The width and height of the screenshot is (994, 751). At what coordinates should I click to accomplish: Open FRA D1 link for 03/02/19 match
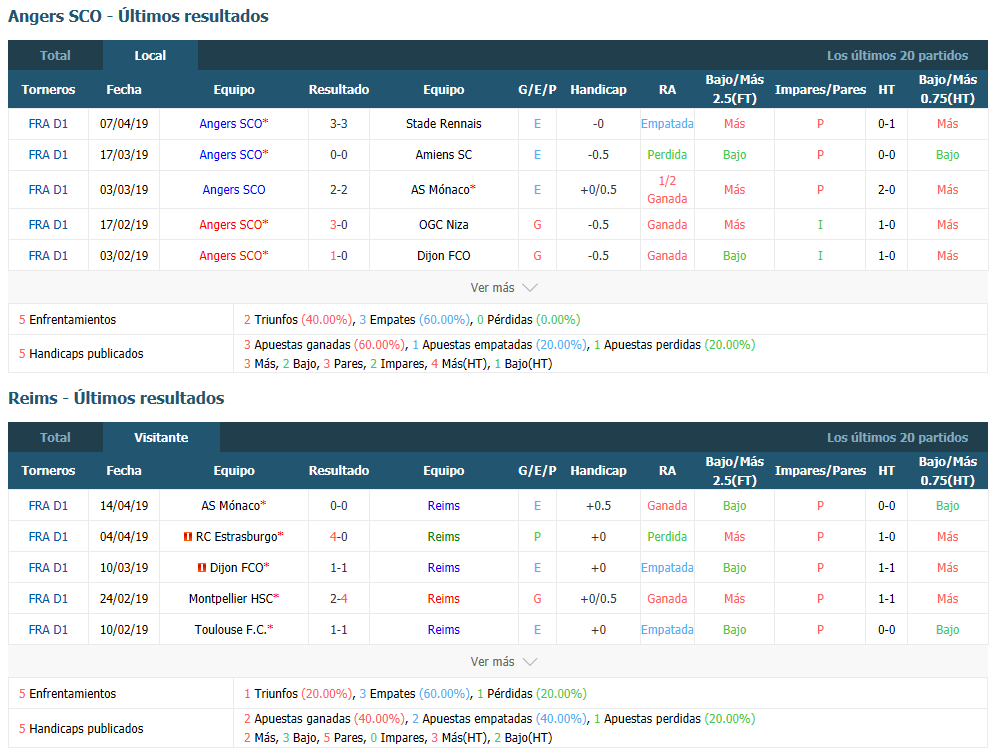(x=48, y=255)
